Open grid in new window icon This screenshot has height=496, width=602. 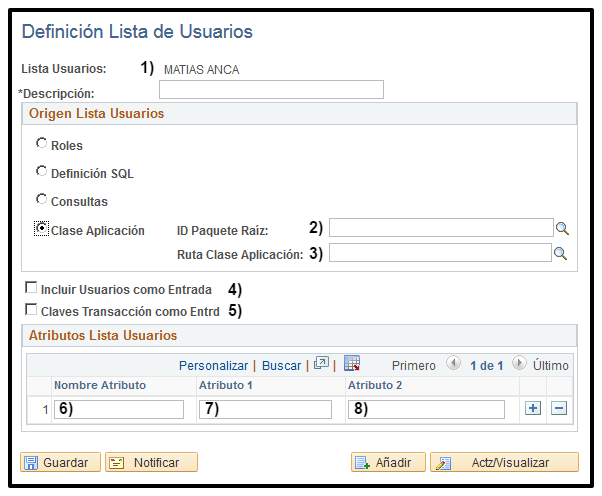[321, 365]
